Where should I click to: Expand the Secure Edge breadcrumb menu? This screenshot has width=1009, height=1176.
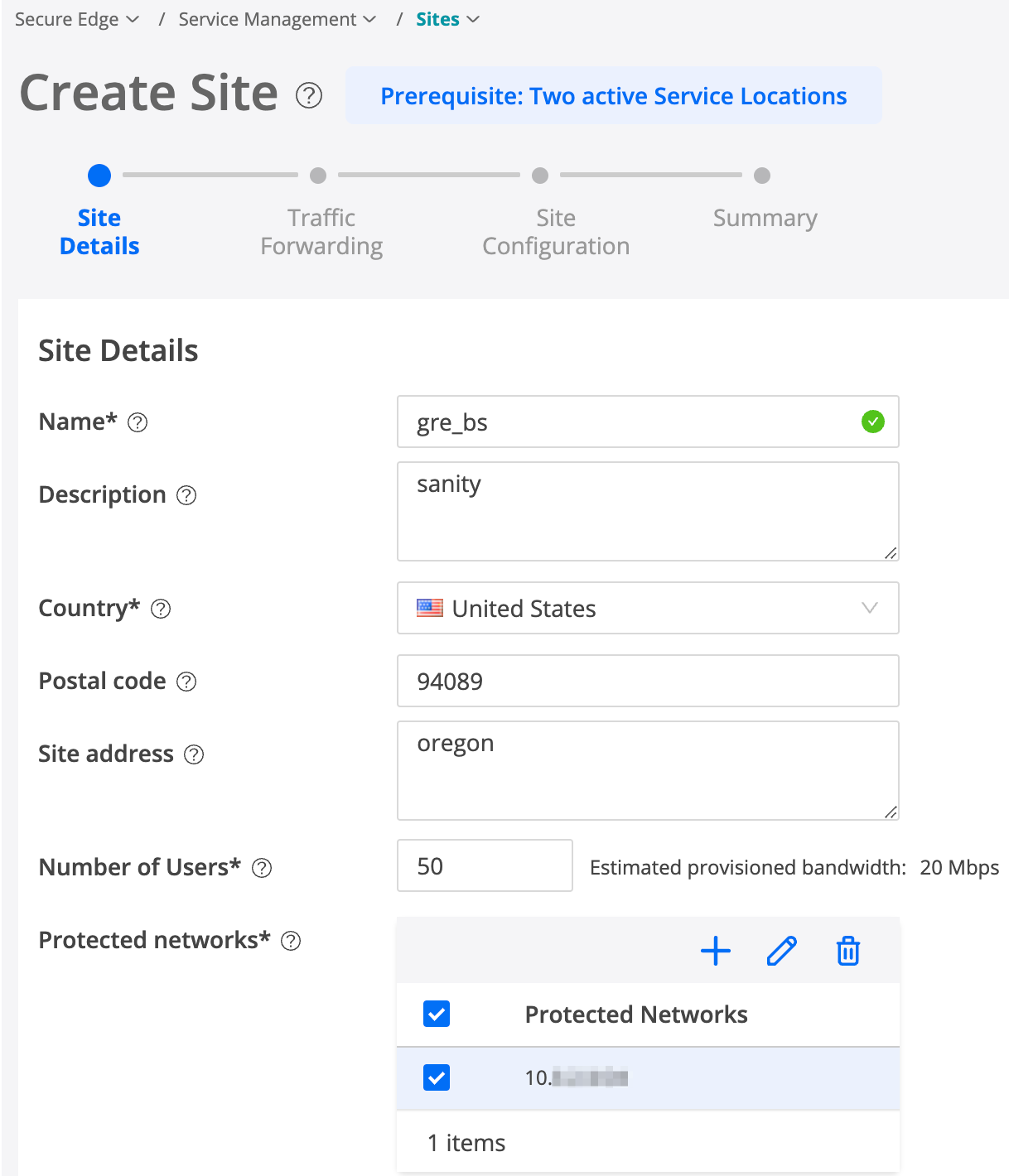pyautogui.click(x=77, y=19)
